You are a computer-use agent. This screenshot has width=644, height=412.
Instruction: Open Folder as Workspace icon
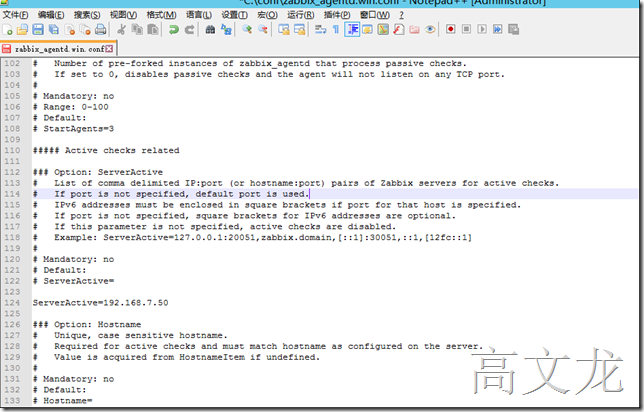coord(414,30)
